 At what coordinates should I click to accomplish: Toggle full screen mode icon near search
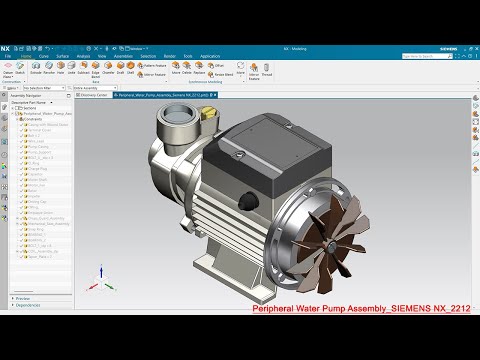point(457,56)
